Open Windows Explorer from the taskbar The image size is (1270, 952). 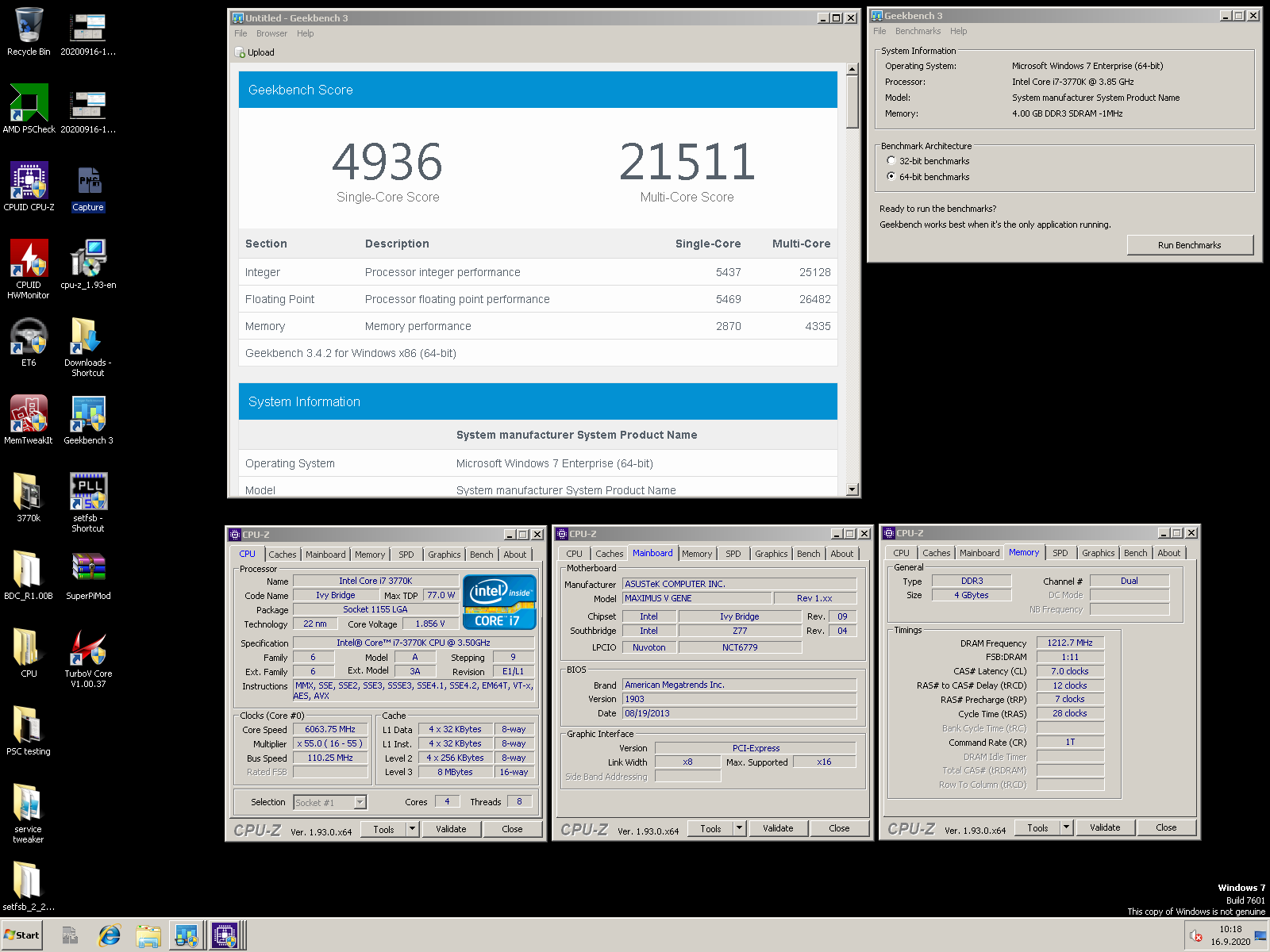(148, 935)
